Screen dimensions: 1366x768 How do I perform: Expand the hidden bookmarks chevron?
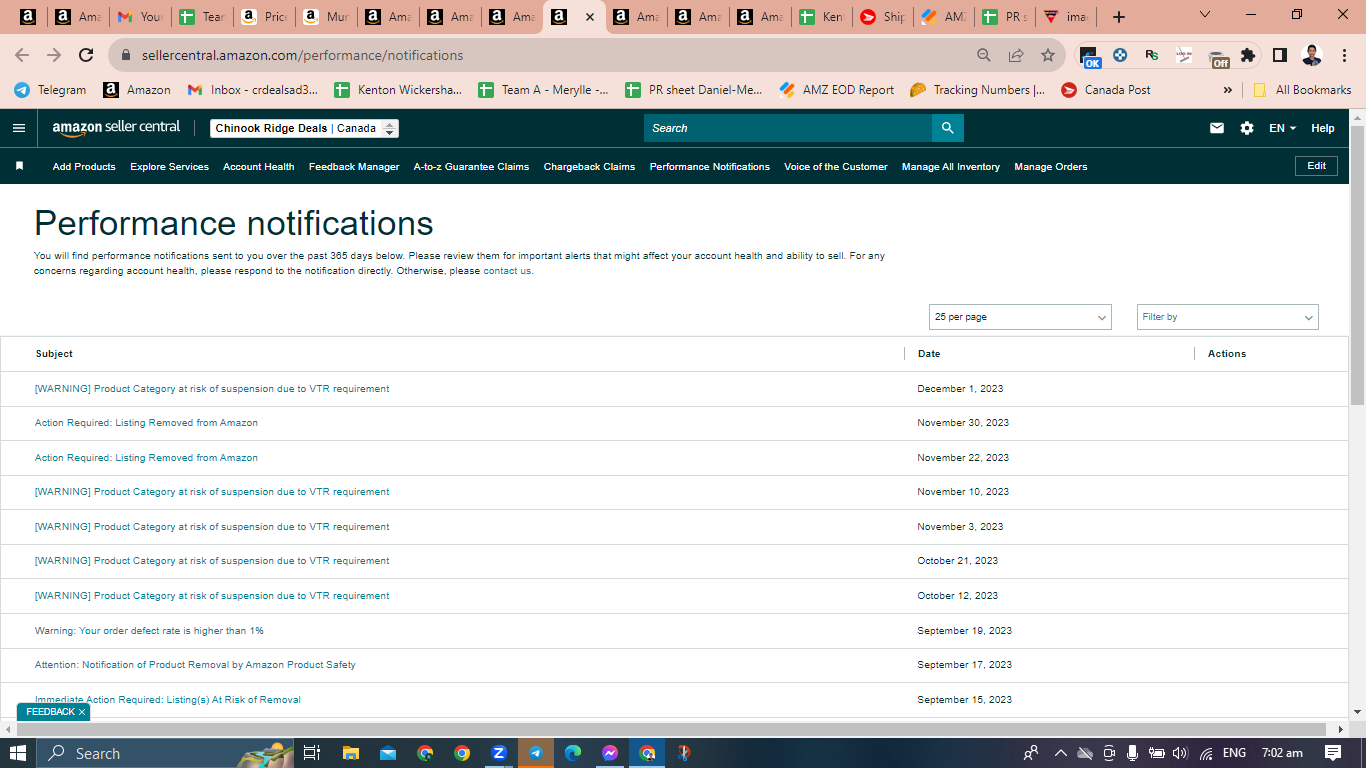click(x=1227, y=90)
